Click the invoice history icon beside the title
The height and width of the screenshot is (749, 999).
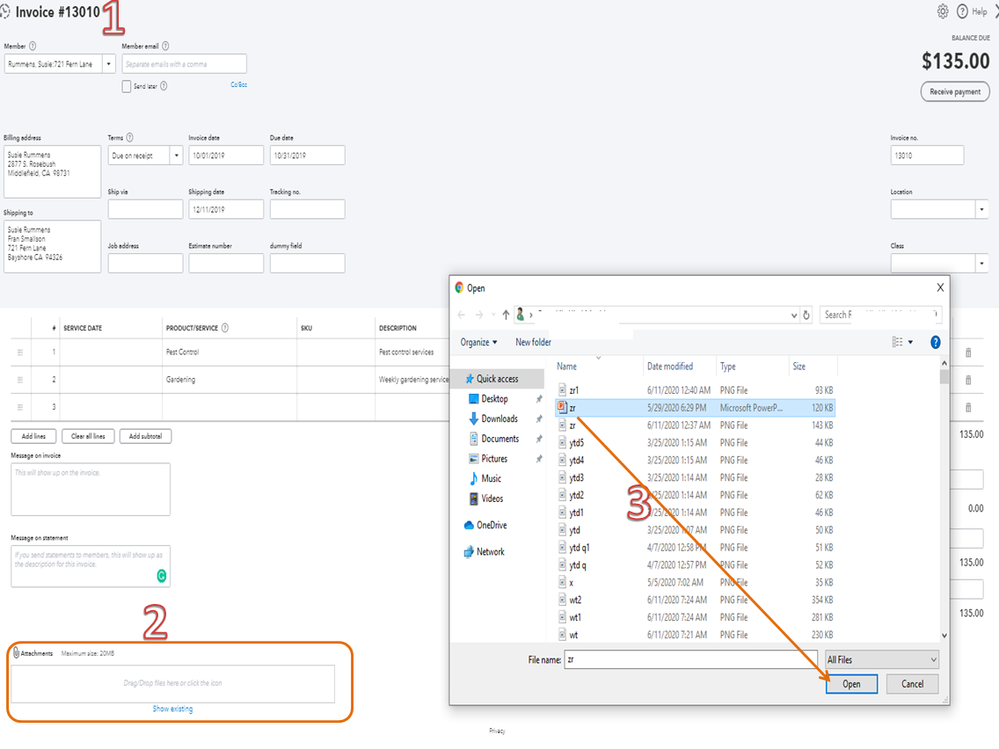click(x=5, y=11)
